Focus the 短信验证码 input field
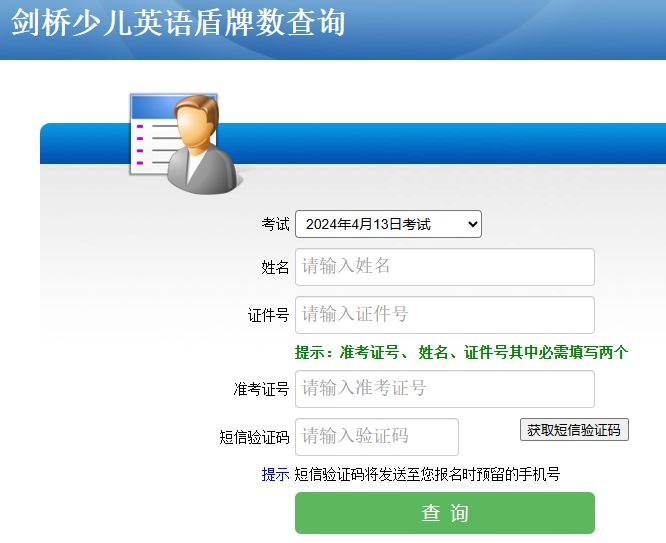This screenshot has width=666, height=543. pos(377,437)
